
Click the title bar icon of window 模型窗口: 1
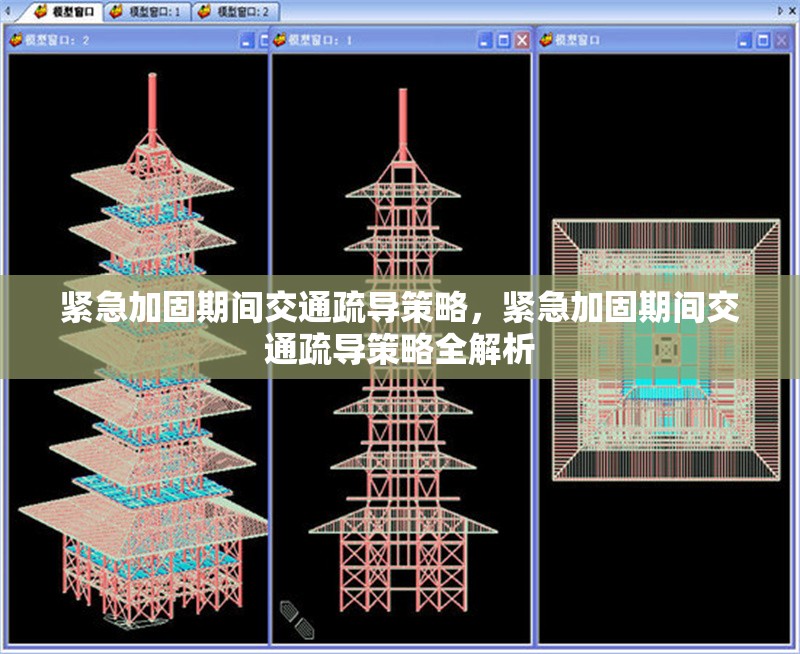pyautogui.click(x=281, y=40)
